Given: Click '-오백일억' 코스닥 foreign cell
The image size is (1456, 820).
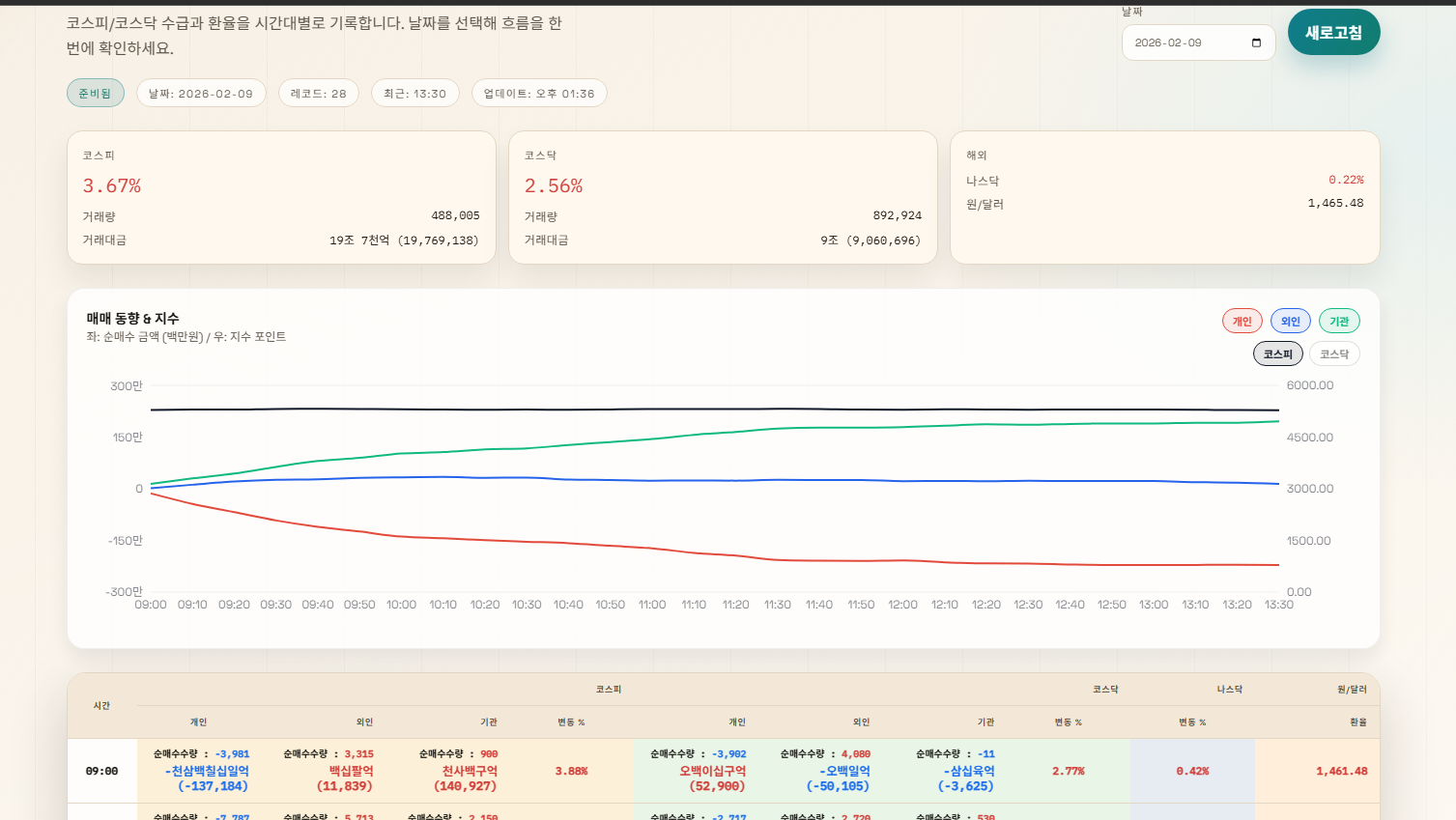Looking at the screenshot, I should 844,771.
